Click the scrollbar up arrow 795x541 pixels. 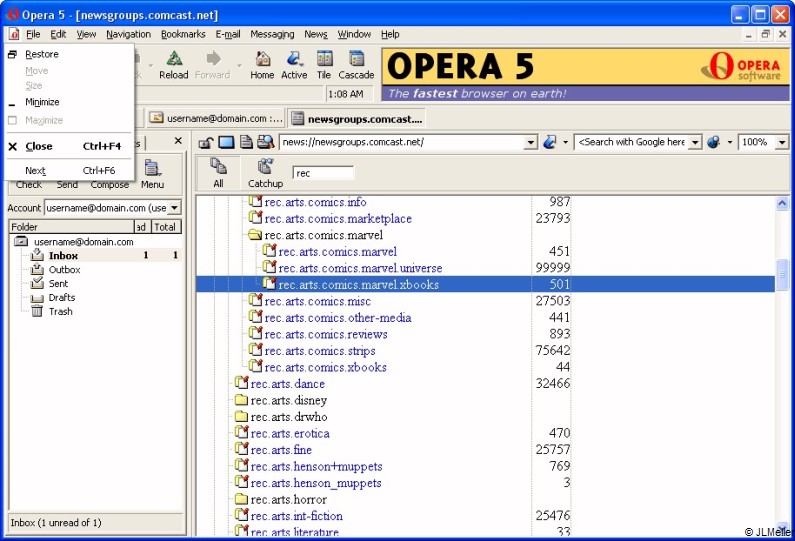[782, 204]
